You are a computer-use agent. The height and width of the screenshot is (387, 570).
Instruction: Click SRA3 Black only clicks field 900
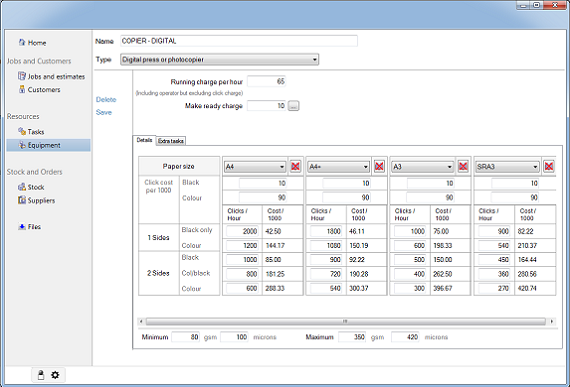(494, 231)
